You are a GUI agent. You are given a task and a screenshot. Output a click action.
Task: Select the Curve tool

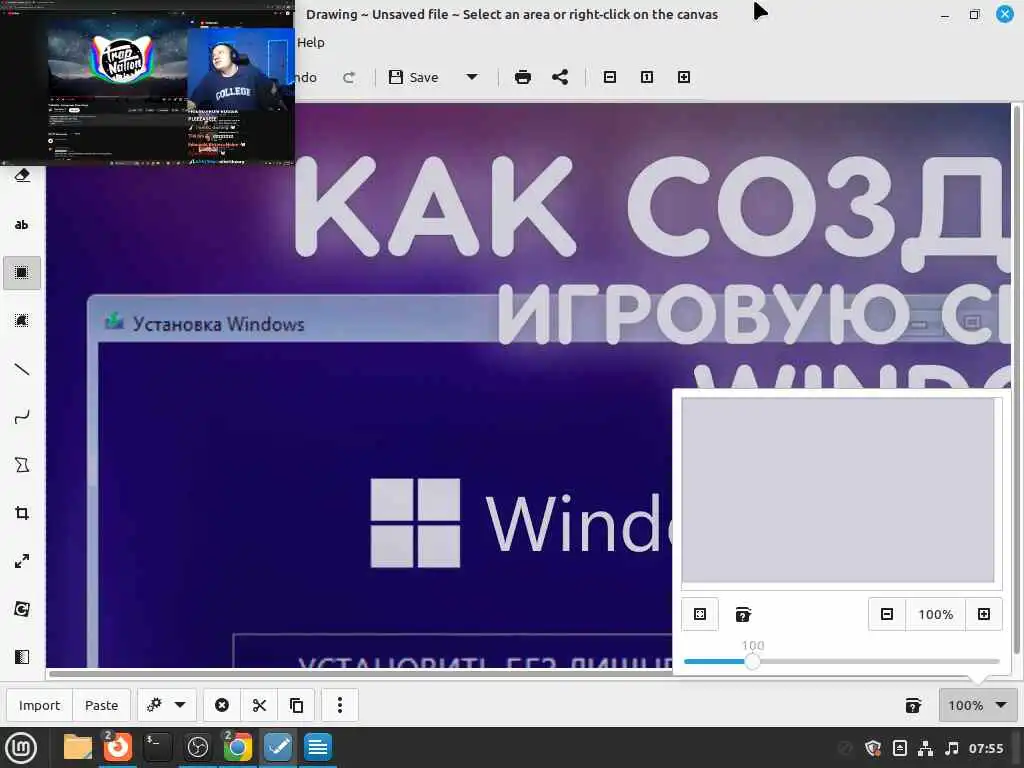22,417
